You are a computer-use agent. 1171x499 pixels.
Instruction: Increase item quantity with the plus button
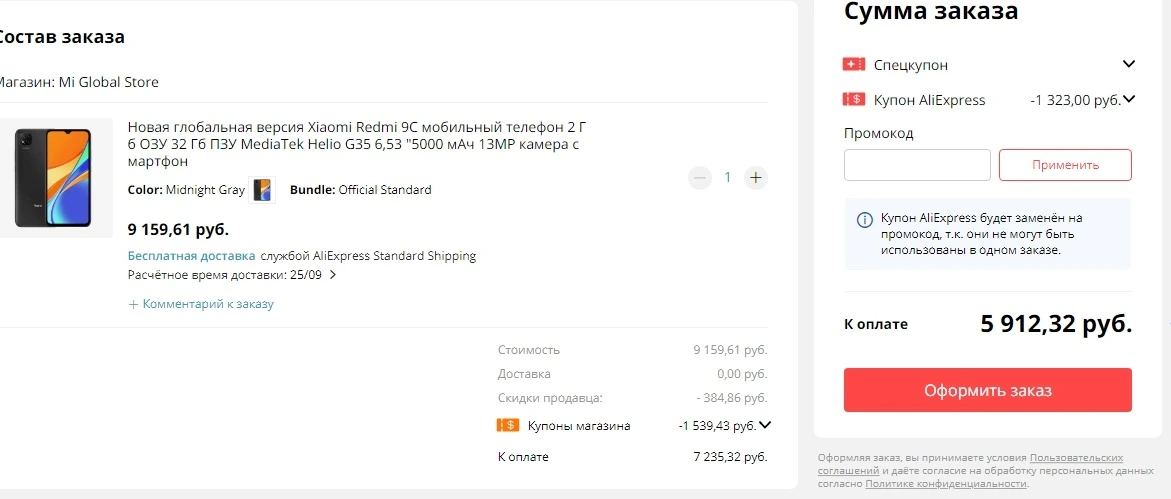[x=756, y=178]
